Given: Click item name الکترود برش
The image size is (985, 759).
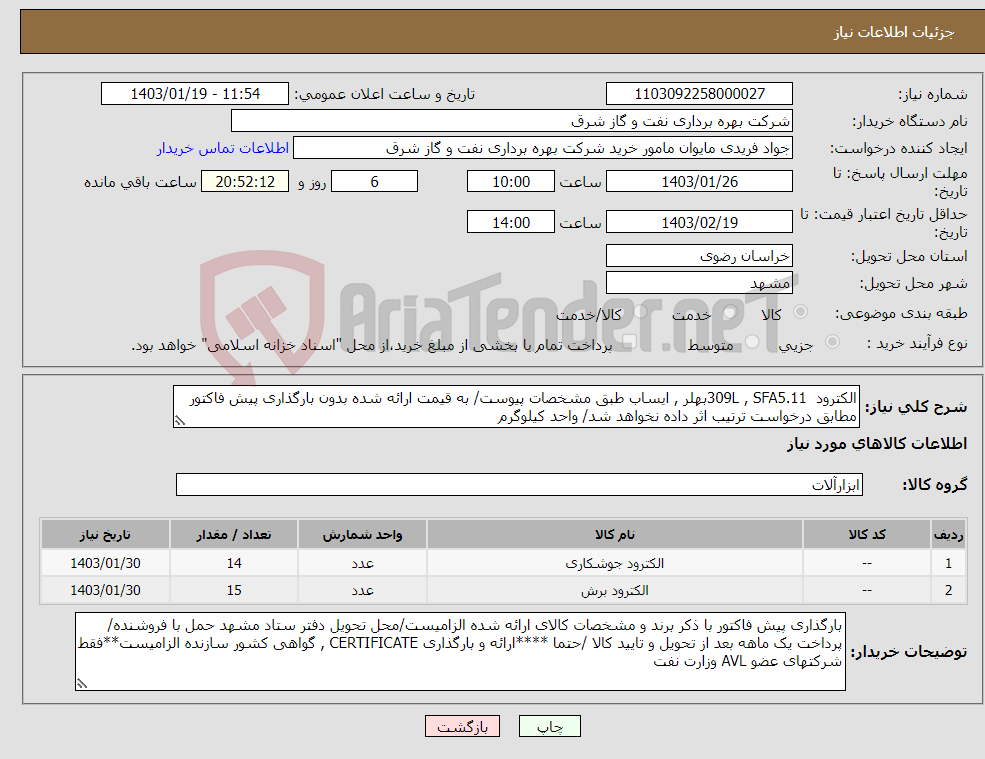Looking at the screenshot, I should tap(614, 591).
